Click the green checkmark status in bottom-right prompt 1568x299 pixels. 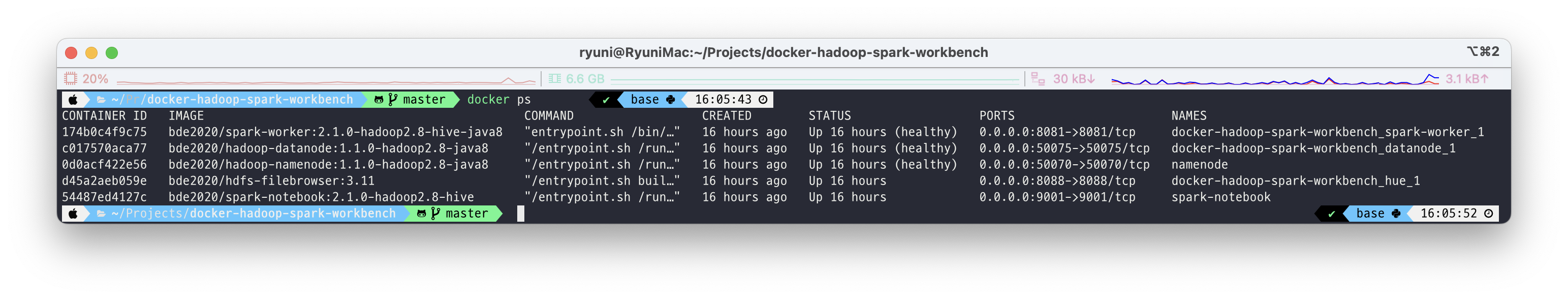pyautogui.click(x=1331, y=213)
